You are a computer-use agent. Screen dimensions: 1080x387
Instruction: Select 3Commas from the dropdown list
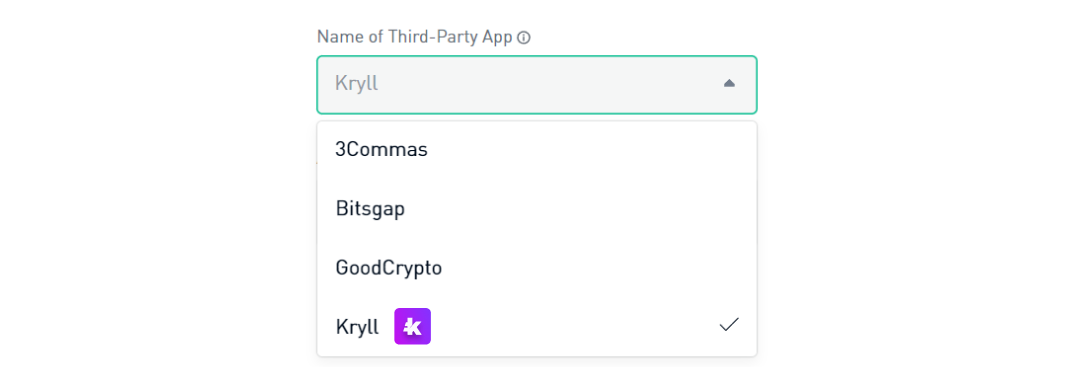coord(537,149)
